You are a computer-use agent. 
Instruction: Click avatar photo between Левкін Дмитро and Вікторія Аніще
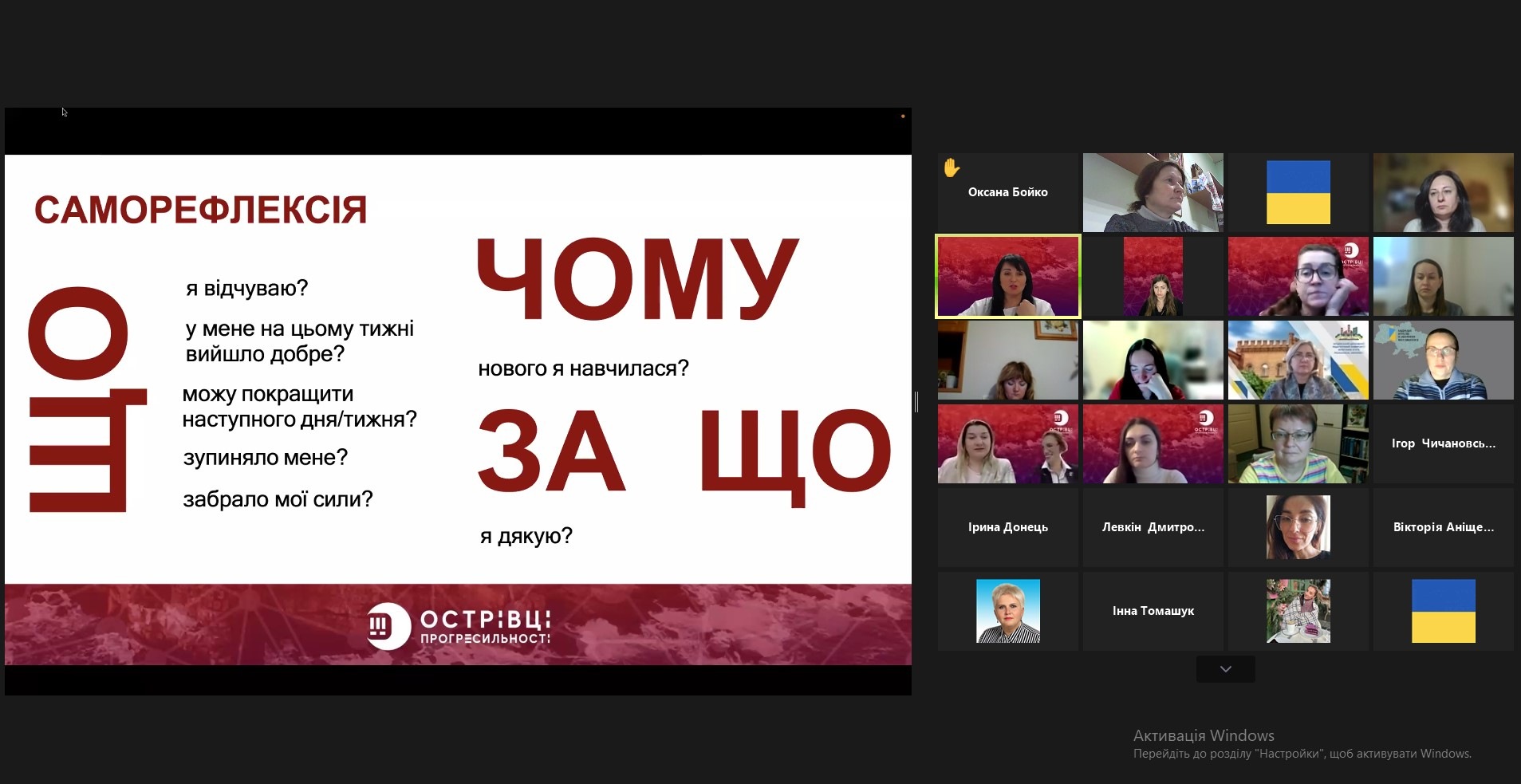pos(1298,527)
